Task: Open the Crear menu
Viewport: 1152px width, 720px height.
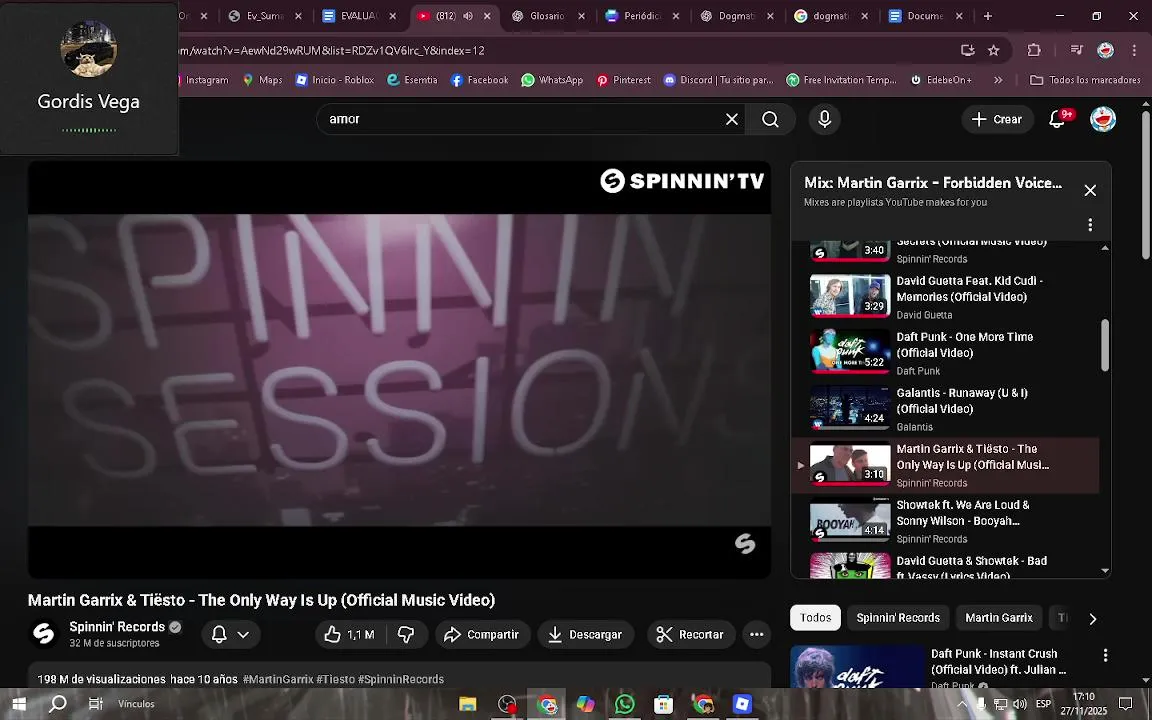Action: coord(997,119)
